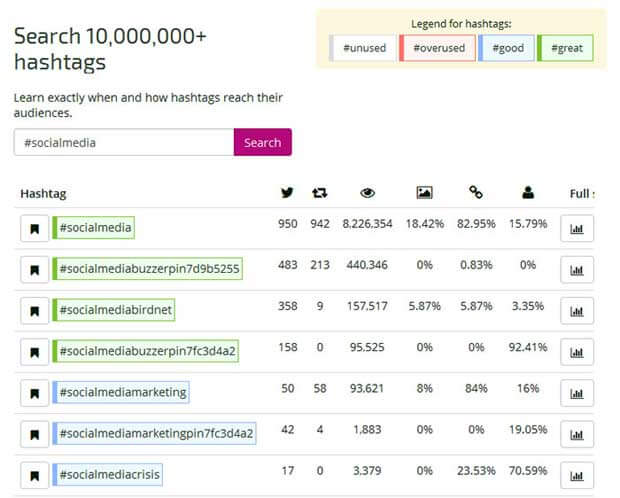Bookmark the #socialmediacrisis hashtag

coord(34,475)
